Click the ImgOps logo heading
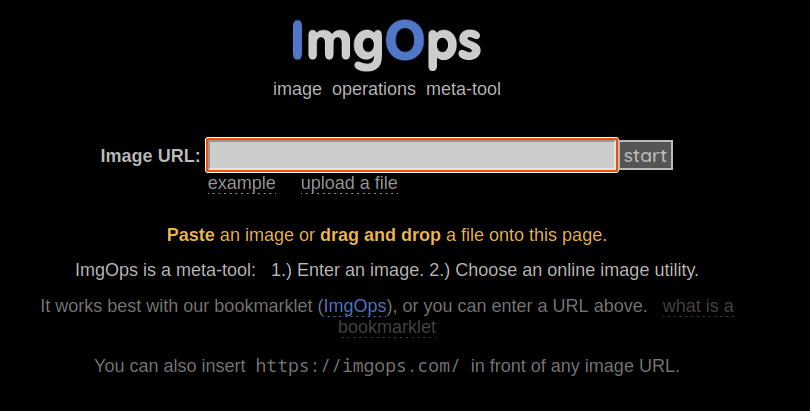 [386, 41]
